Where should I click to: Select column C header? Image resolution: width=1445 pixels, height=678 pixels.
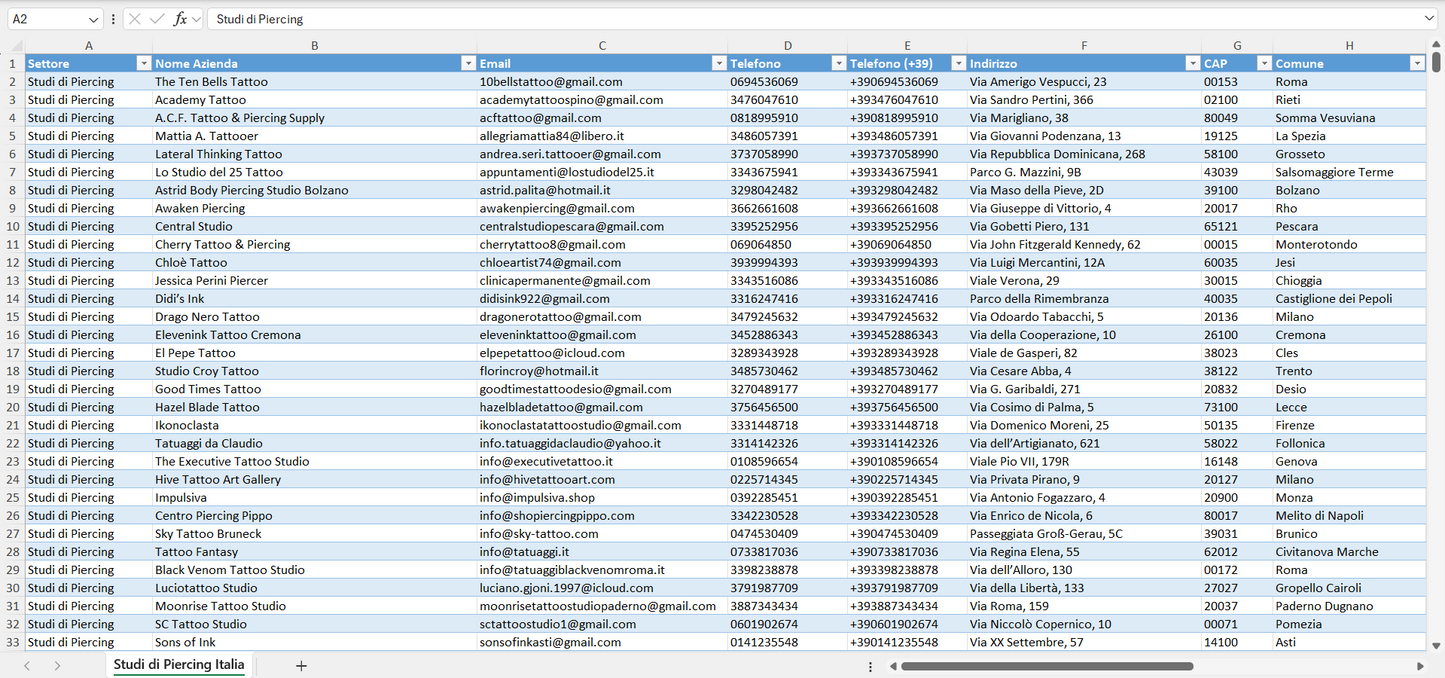point(602,46)
